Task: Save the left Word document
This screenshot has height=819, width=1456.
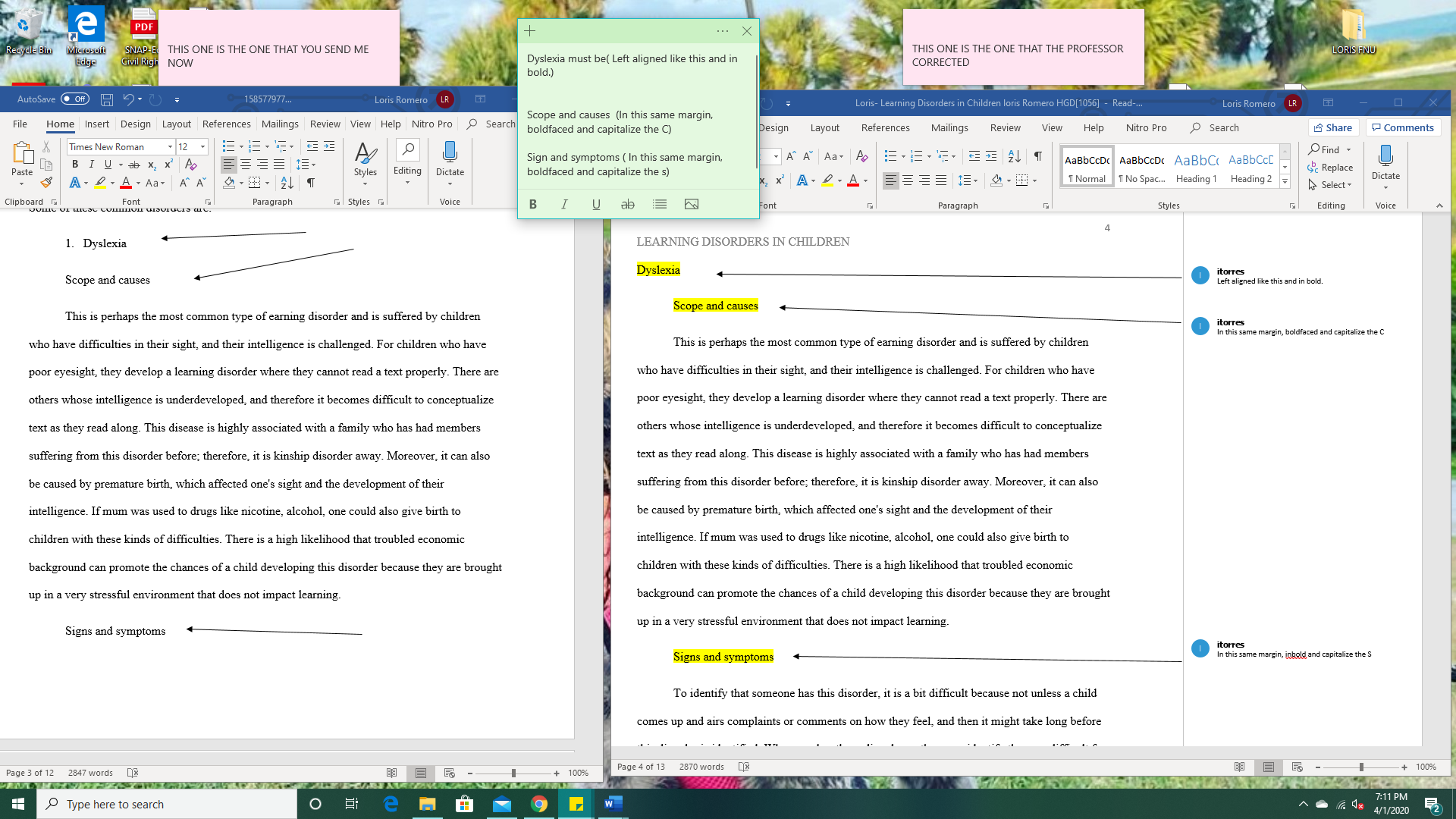Action: (x=107, y=99)
